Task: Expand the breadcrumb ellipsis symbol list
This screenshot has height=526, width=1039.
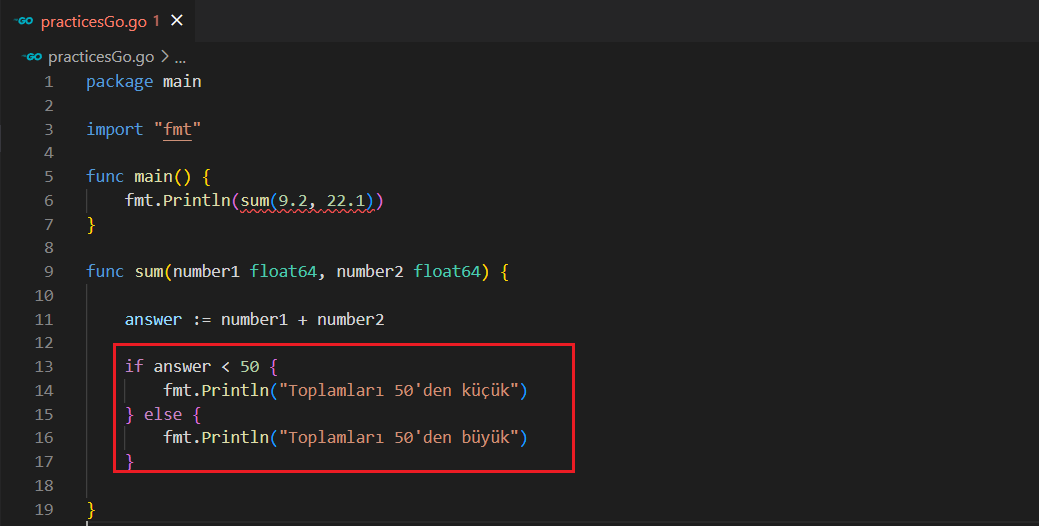Action: point(181,57)
